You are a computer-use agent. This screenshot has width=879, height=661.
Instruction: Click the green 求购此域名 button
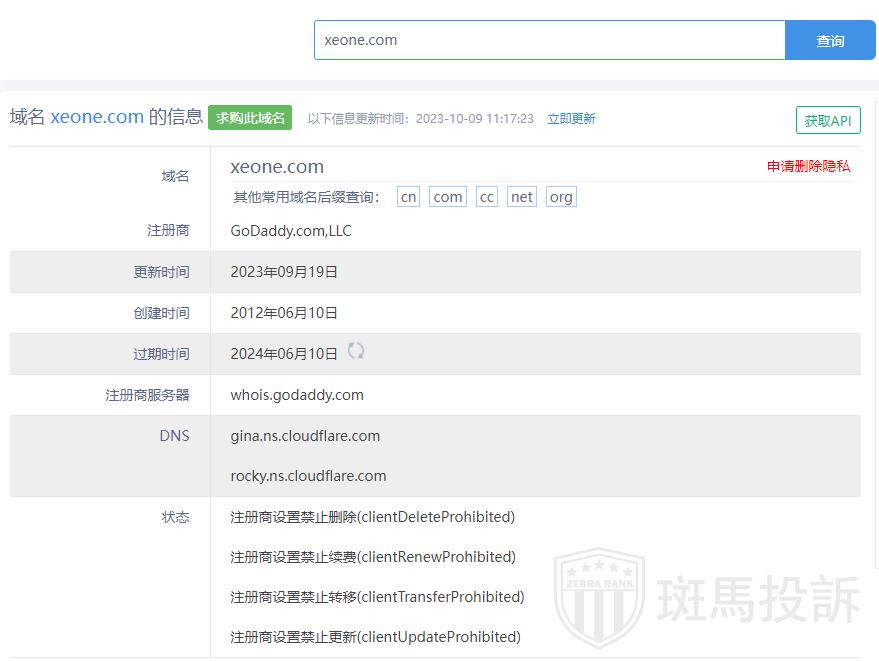click(x=250, y=117)
